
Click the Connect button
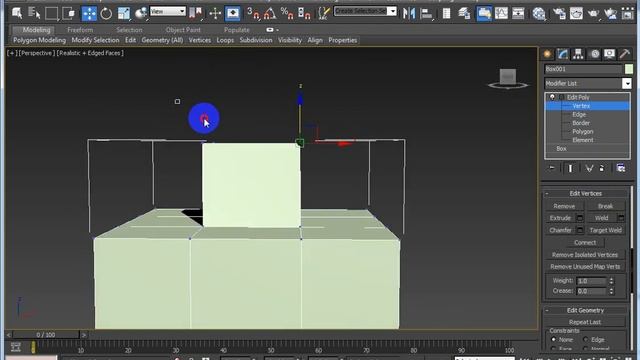585,242
